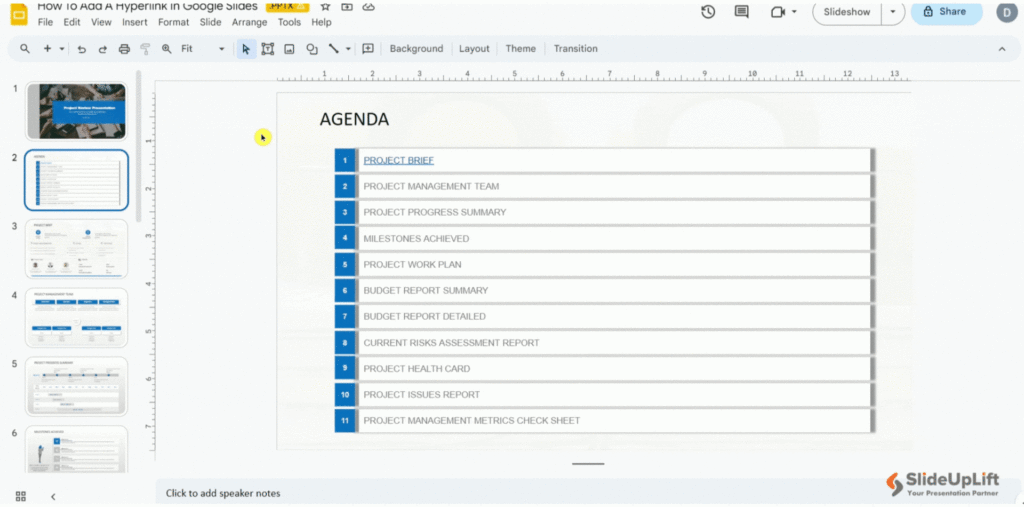Click the PROJECT MANAGEMENT TEAM agenda row
1024x507 pixels.
(603, 186)
